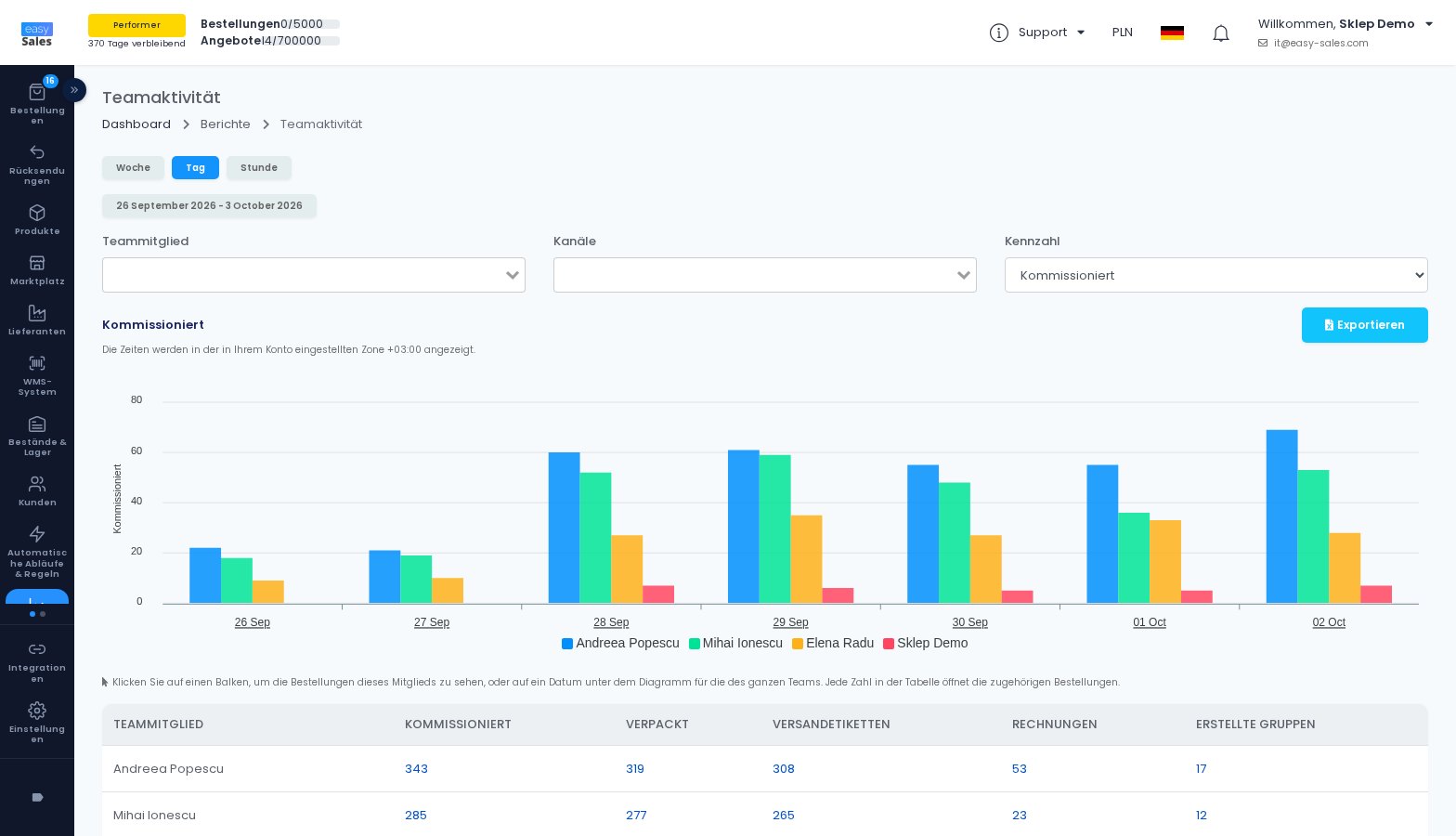The height and width of the screenshot is (836, 1456).
Task: Click Sklep Demo's red bar on 28 Sep
Action: click(x=658, y=594)
